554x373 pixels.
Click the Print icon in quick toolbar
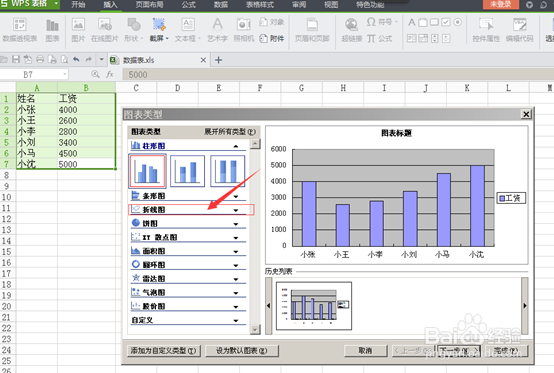pos(40,59)
